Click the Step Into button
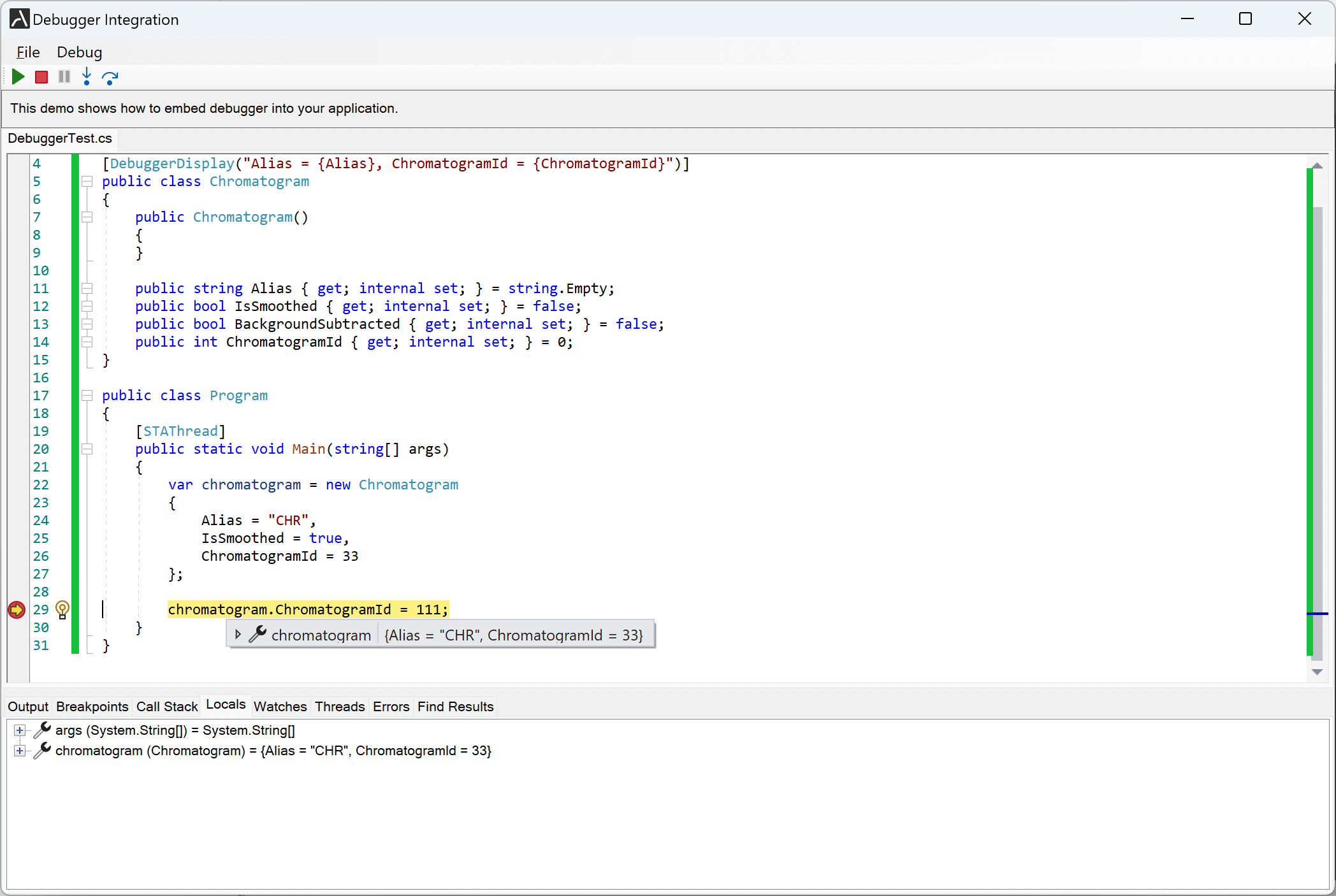Viewport: 1336px width, 896px height. click(x=87, y=76)
